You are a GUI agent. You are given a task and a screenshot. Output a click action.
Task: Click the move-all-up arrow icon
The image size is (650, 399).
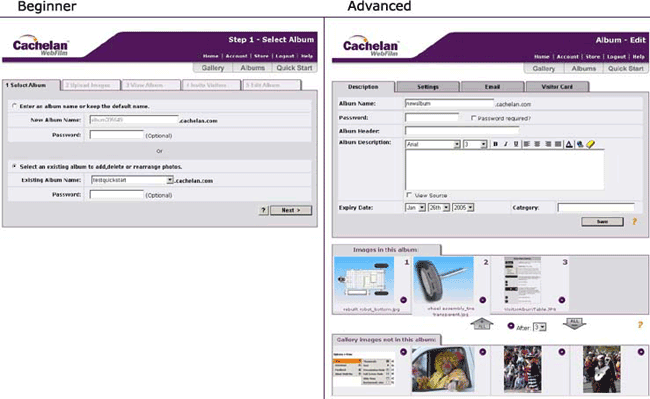(482, 324)
